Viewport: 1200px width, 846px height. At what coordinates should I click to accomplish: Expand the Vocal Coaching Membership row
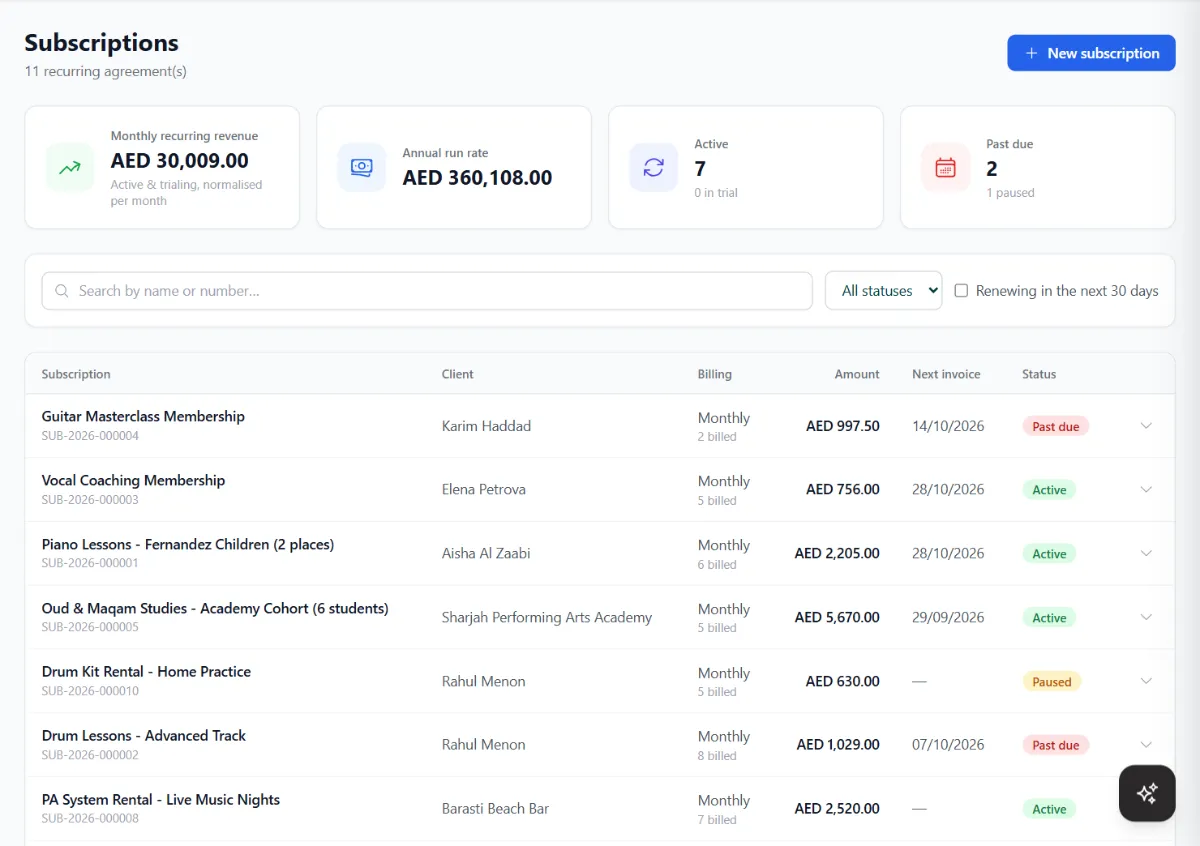1146,489
